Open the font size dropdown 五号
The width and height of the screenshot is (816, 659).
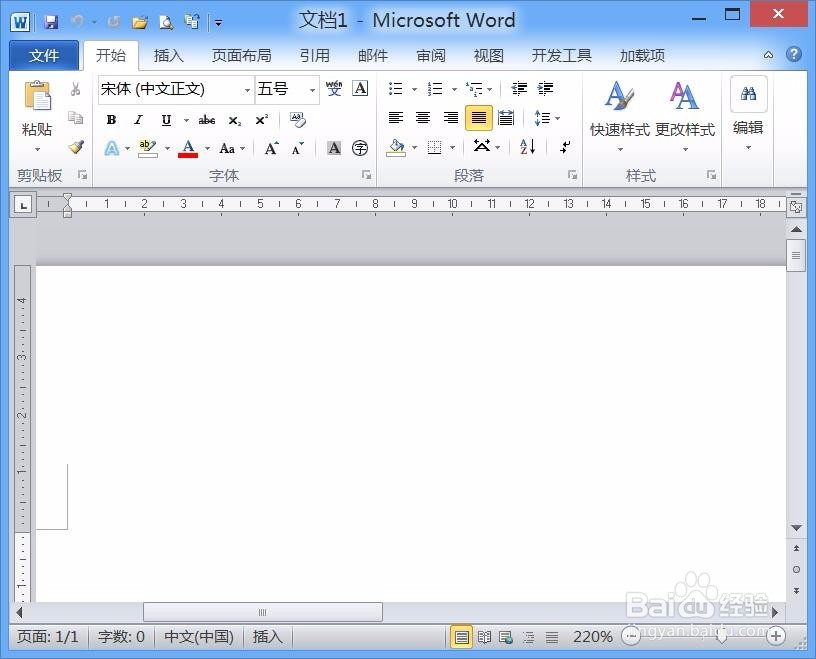(x=312, y=90)
